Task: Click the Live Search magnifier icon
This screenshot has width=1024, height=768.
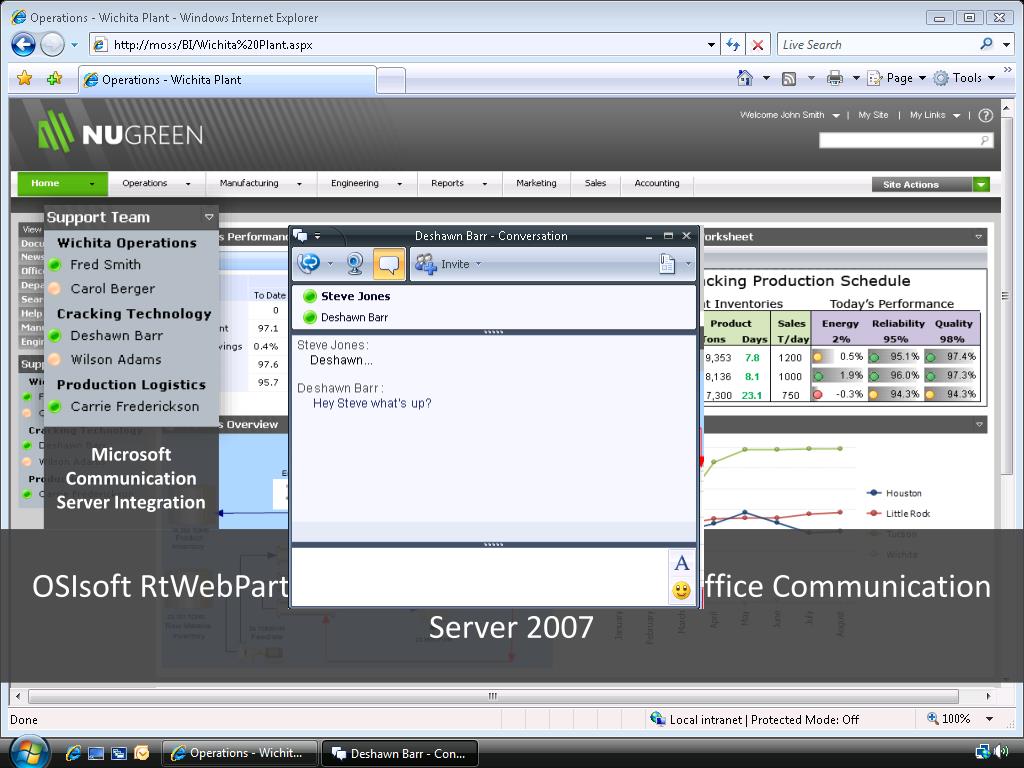Action: click(986, 44)
